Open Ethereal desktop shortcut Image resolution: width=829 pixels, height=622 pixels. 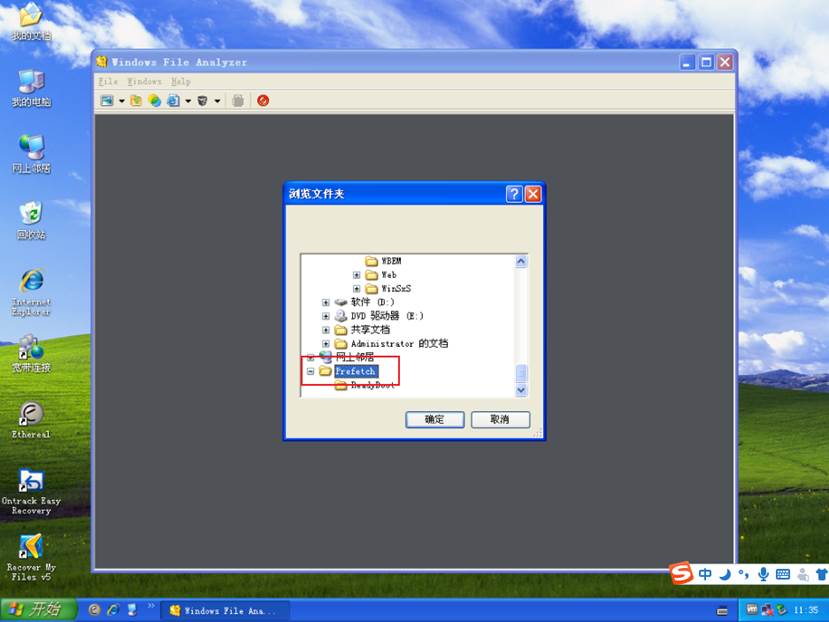click(31, 420)
